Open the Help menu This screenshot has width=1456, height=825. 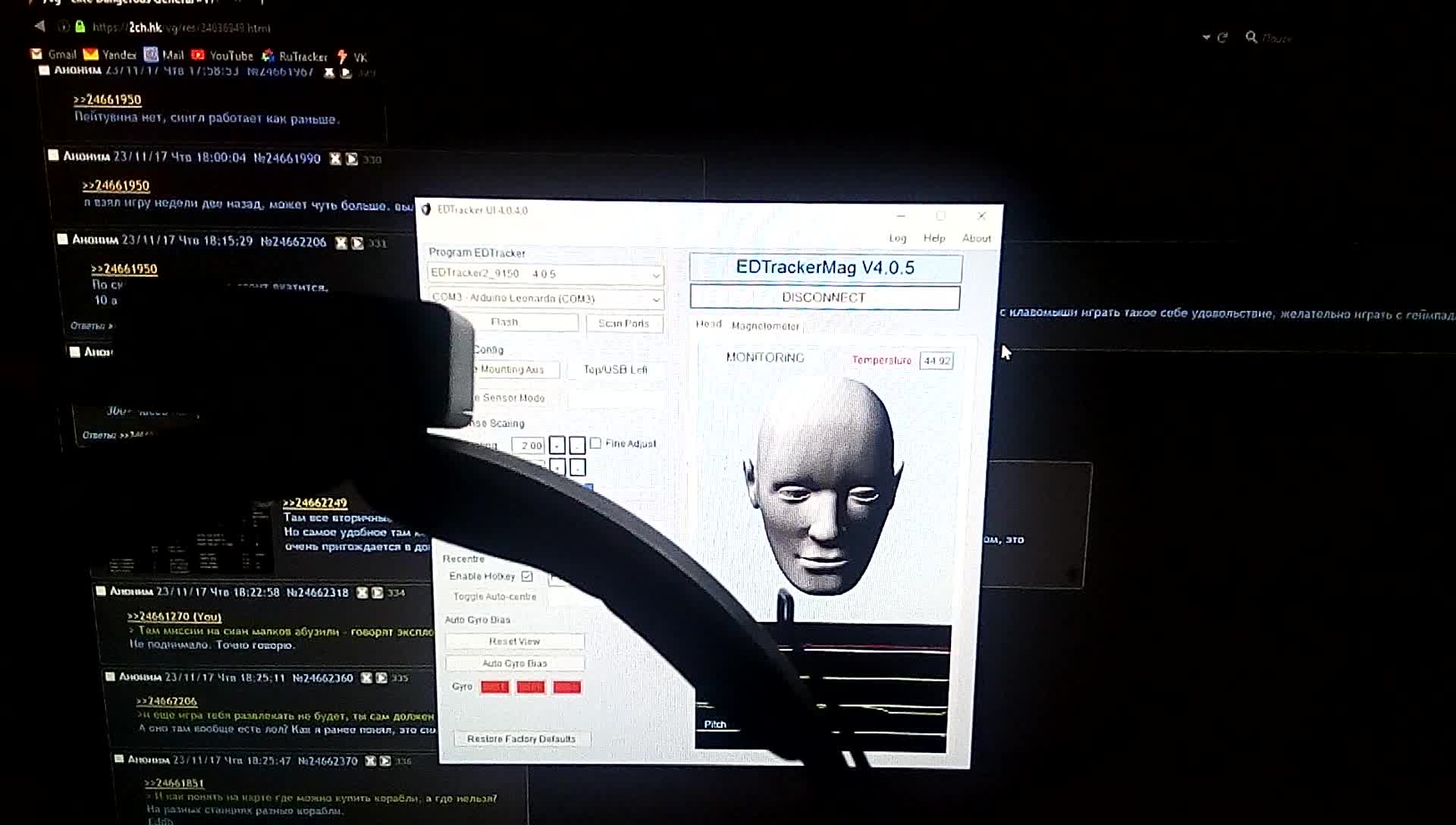pos(934,238)
